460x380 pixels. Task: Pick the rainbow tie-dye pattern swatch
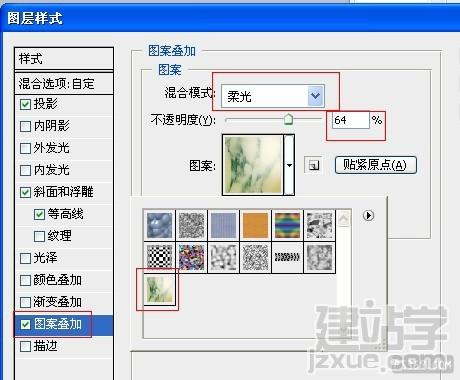(287, 225)
